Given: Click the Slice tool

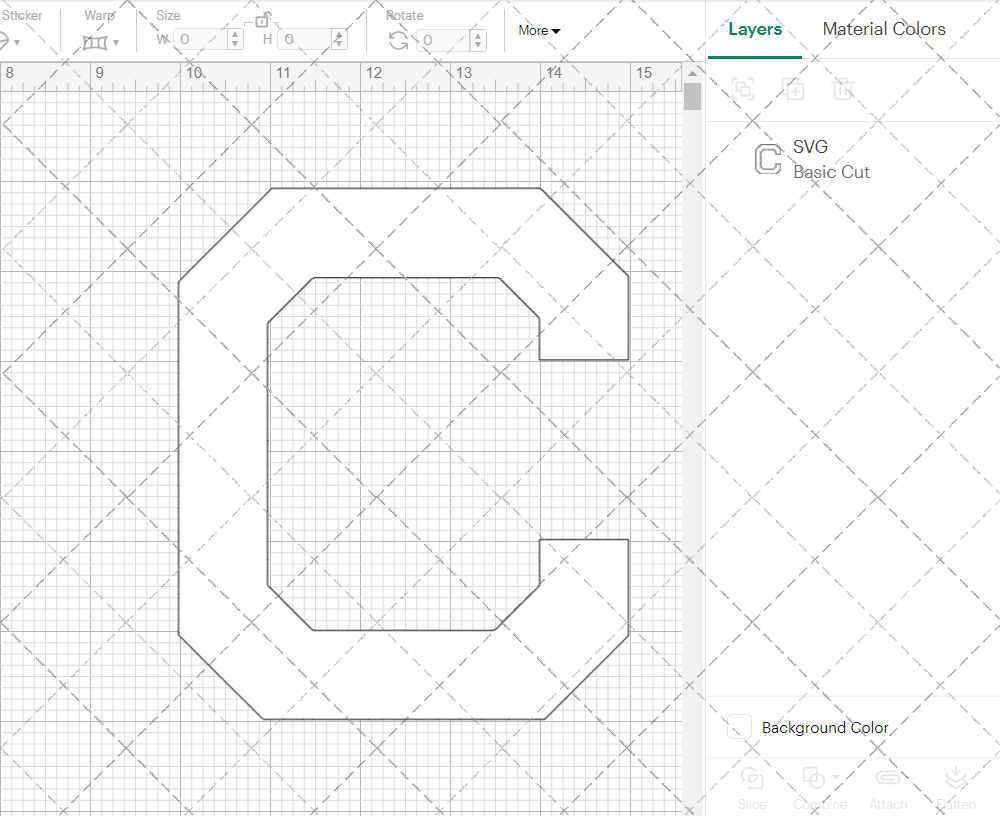Looking at the screenshot, I should 752,789.
